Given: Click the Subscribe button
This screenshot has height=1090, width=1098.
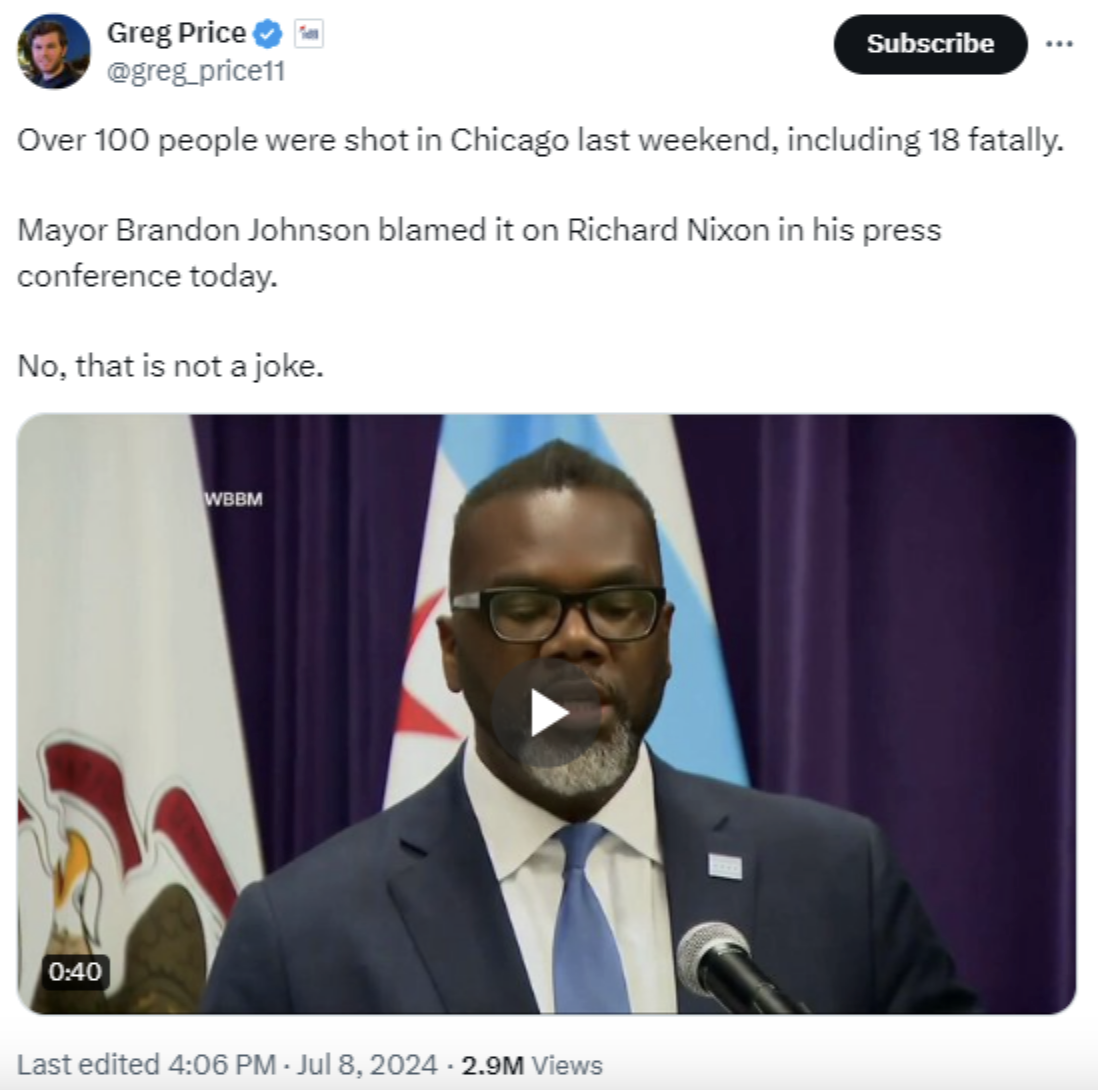Looking at the screenshot, I should tap(930, 44).
